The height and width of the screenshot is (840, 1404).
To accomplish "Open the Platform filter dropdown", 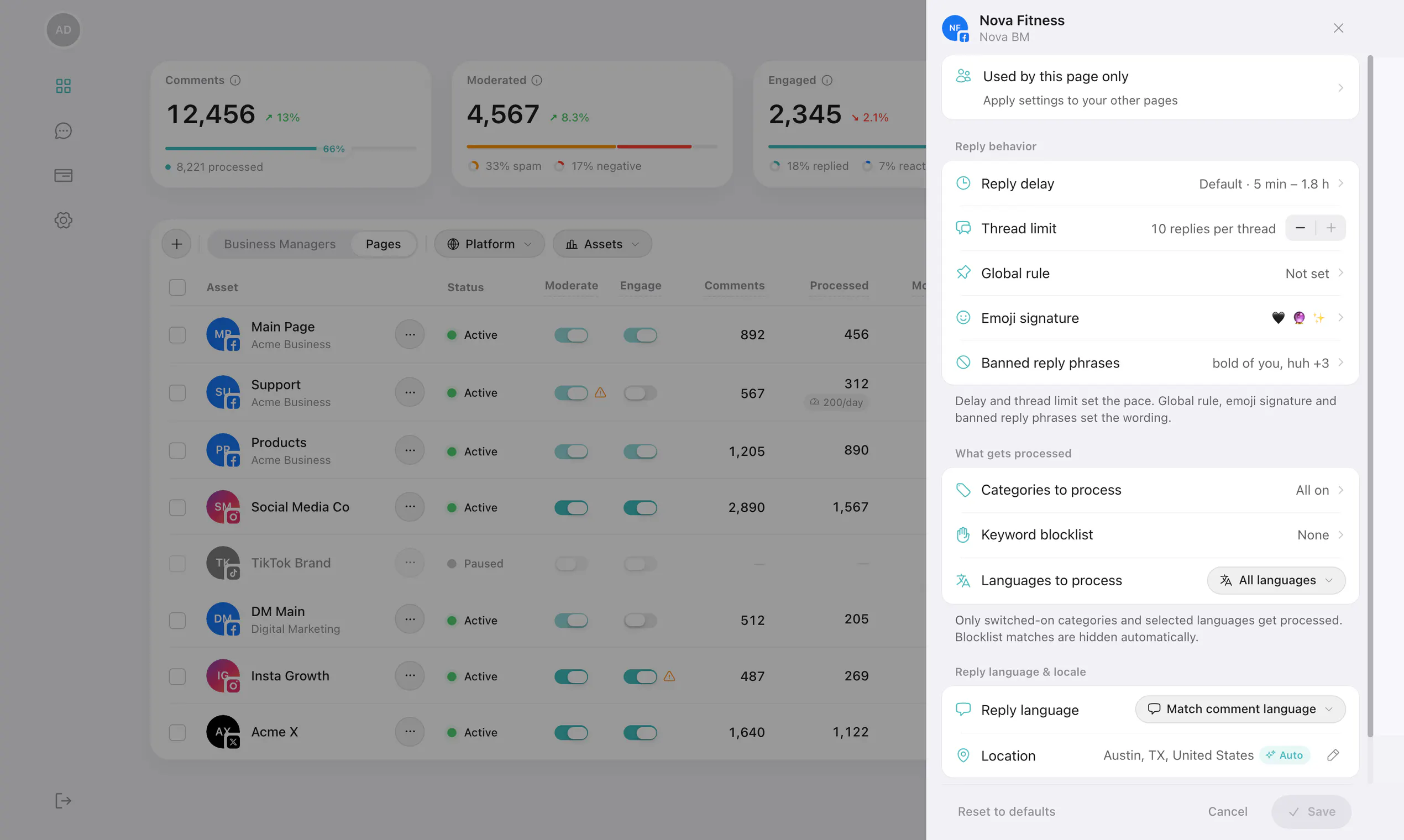I will pos(490,244).
